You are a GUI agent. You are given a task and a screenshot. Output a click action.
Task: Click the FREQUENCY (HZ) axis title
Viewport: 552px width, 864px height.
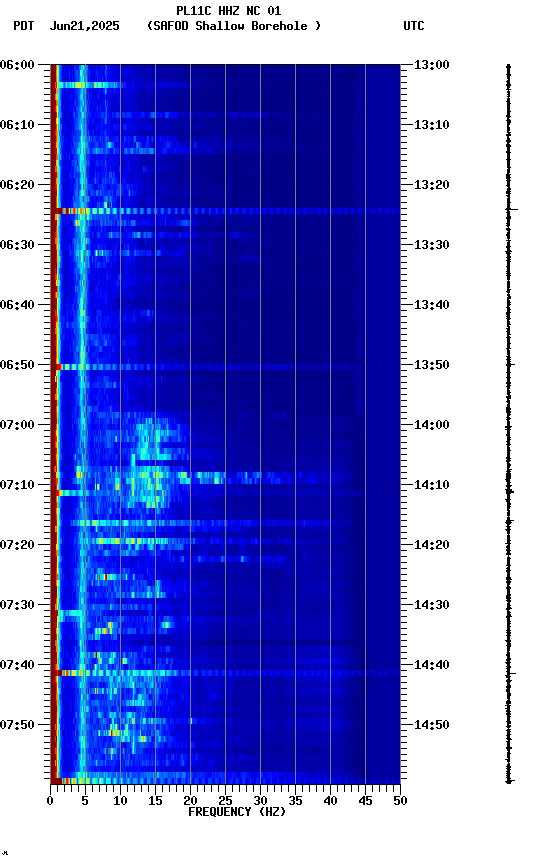(x=237, y=812)
